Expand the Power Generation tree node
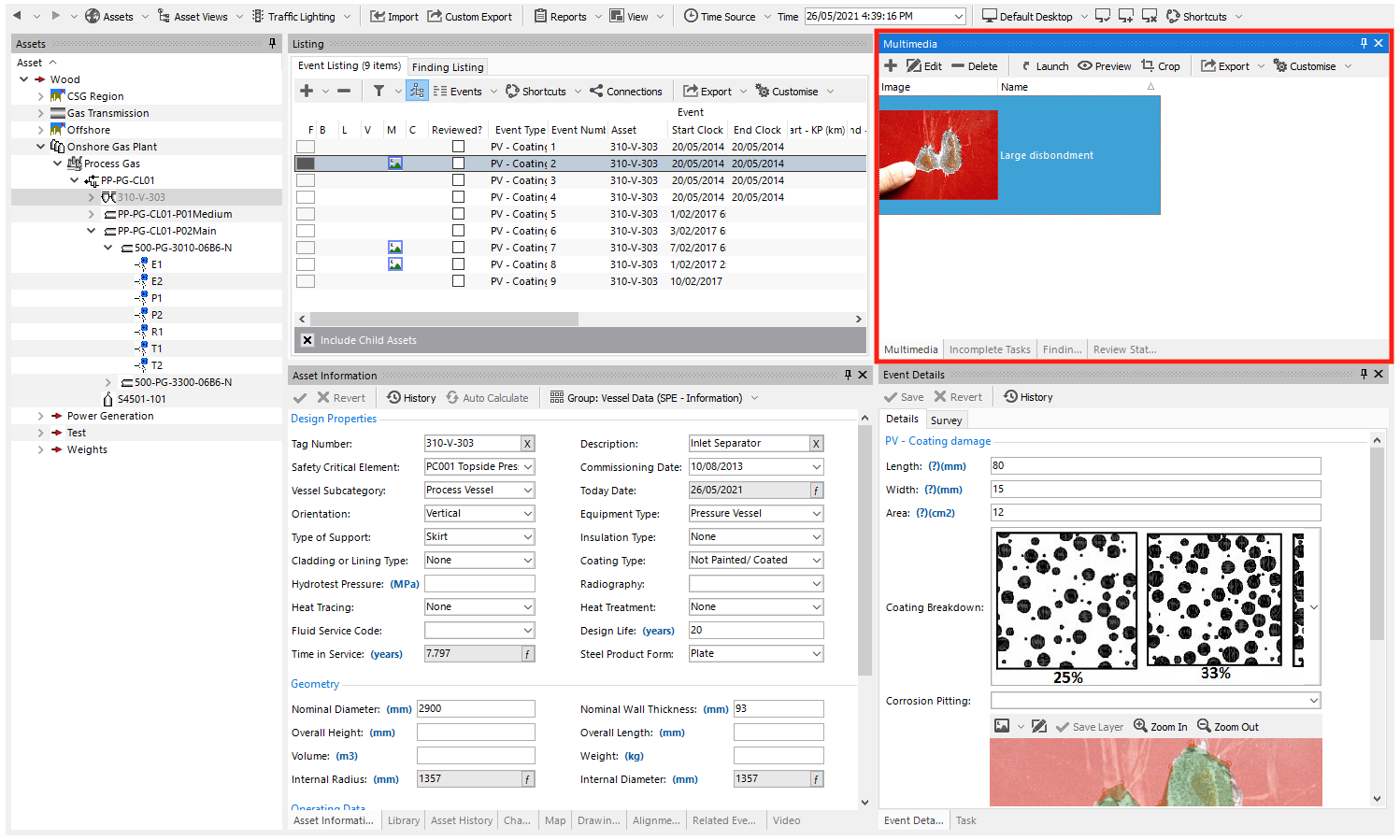This screenshot has width=1400, height=840. pyautogui.click(x=41, y=416)
